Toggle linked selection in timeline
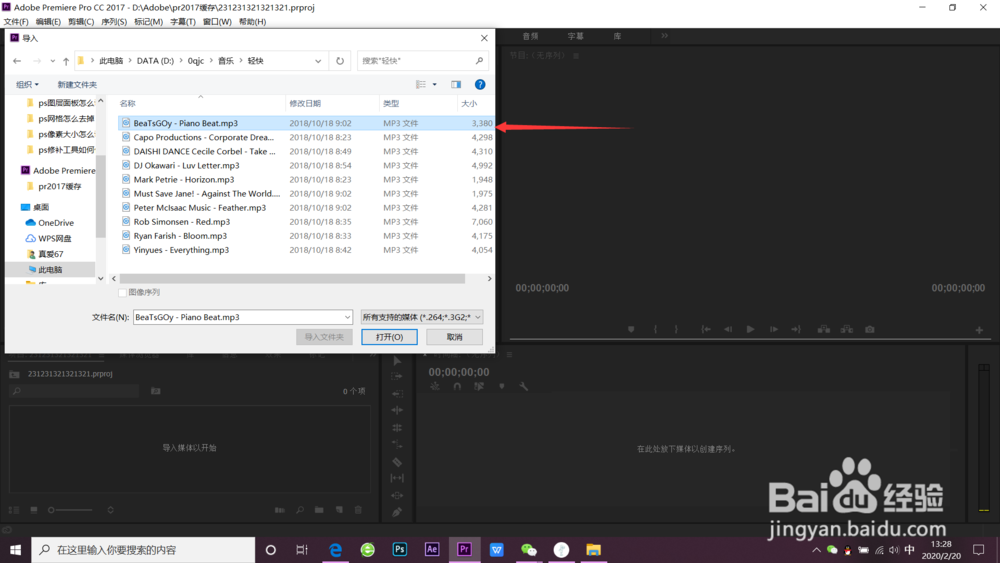The height and width of the screenshot is (563, 1000). tap(479, 386)
